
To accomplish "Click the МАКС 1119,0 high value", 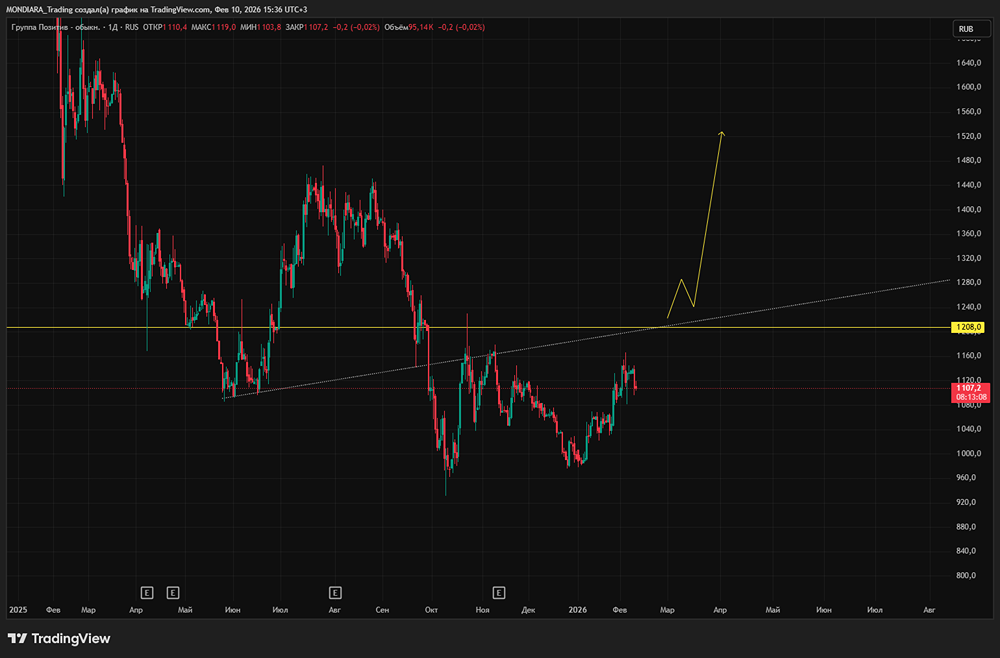I will click(214, 27).
